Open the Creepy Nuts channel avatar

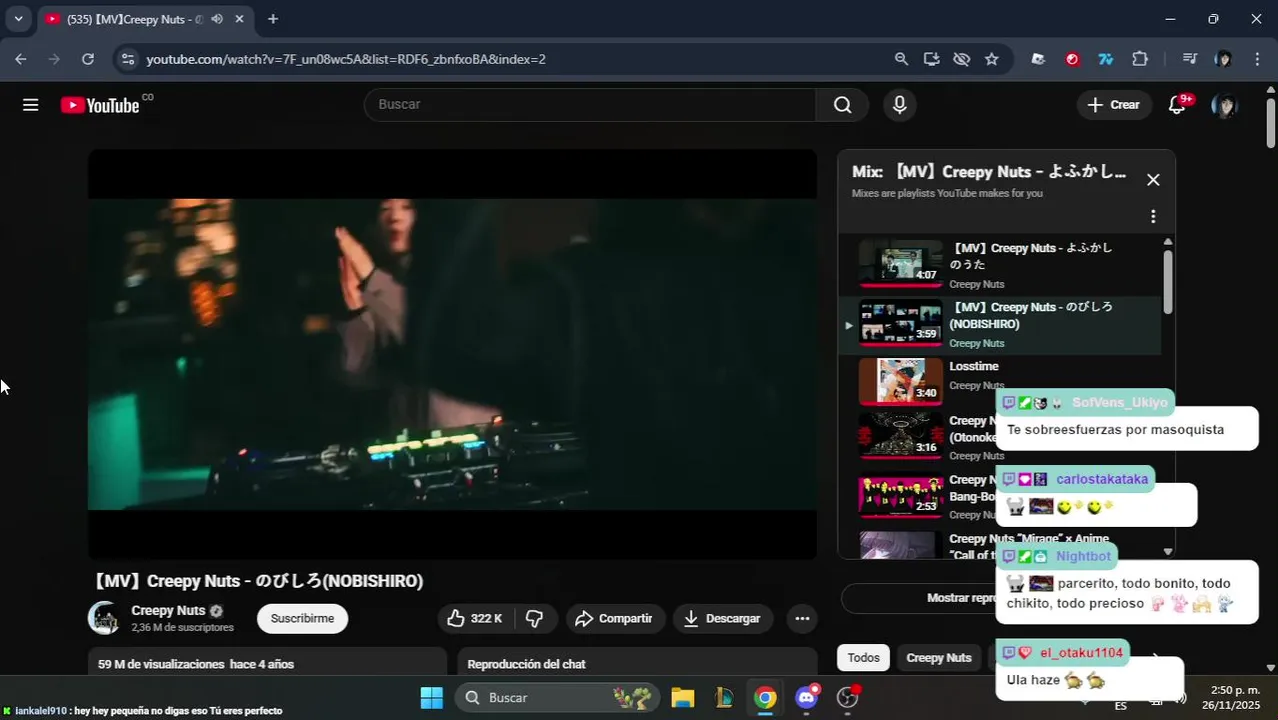104,618
